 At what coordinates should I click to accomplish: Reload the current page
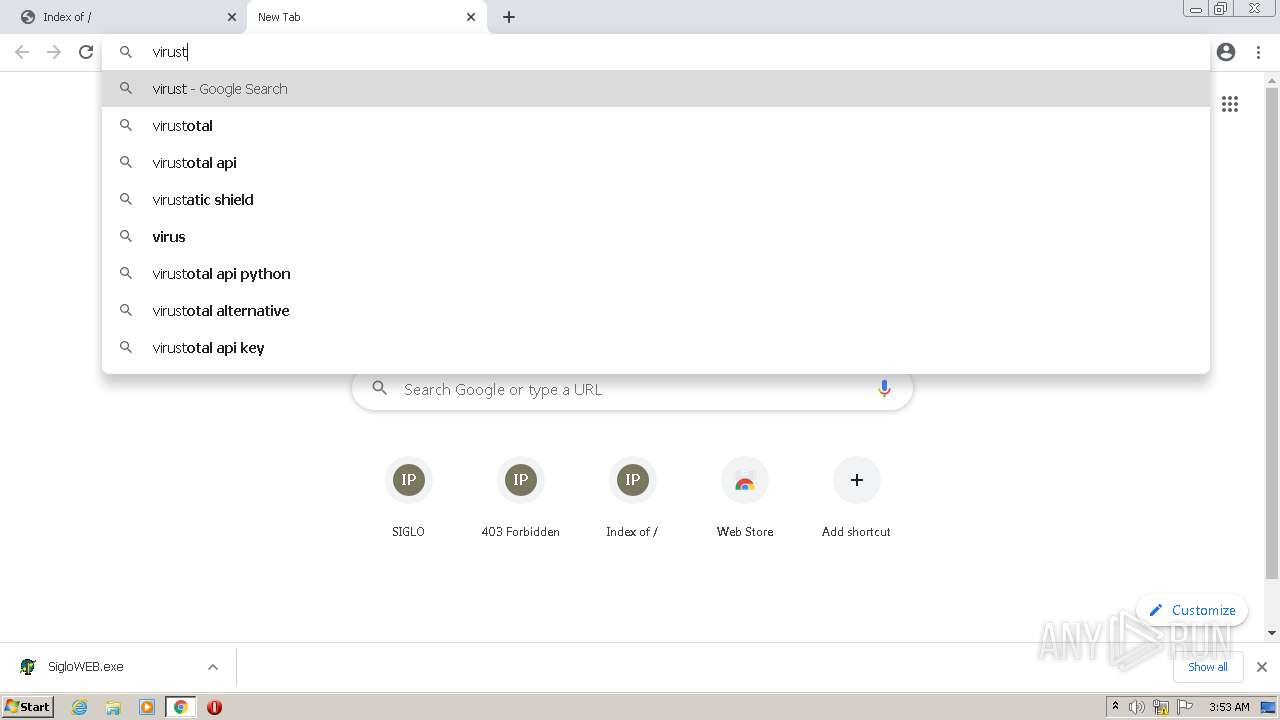click(86, 52)
